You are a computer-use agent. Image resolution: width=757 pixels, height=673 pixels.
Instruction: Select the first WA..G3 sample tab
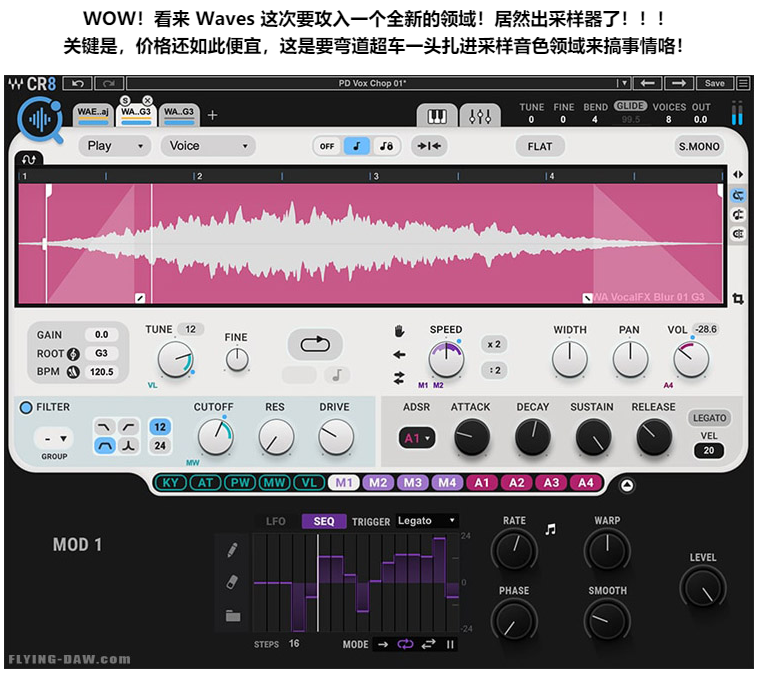tap(136, 115)
